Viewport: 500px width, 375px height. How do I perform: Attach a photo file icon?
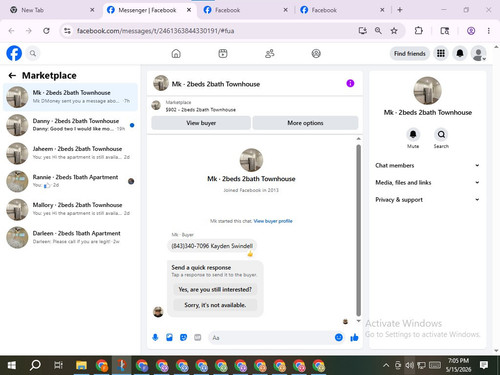click(169, 338)
